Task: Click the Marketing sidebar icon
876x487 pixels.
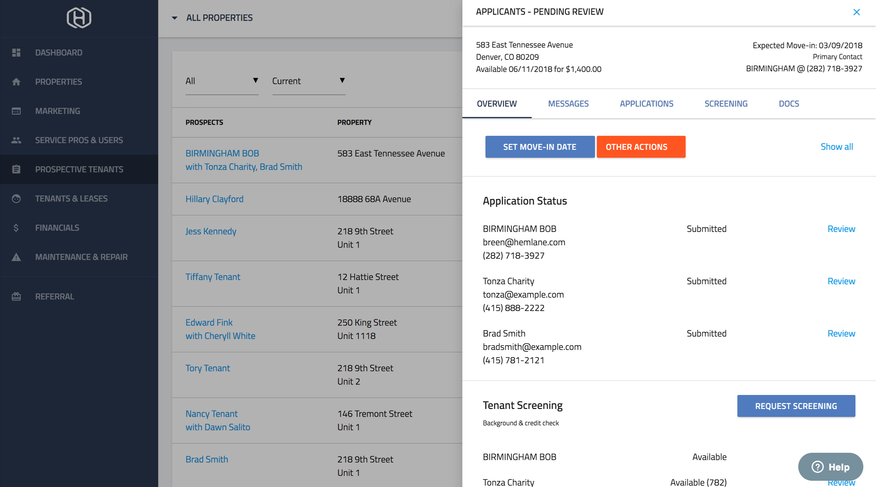Action: pyautogui.click(x=16, y=111)
